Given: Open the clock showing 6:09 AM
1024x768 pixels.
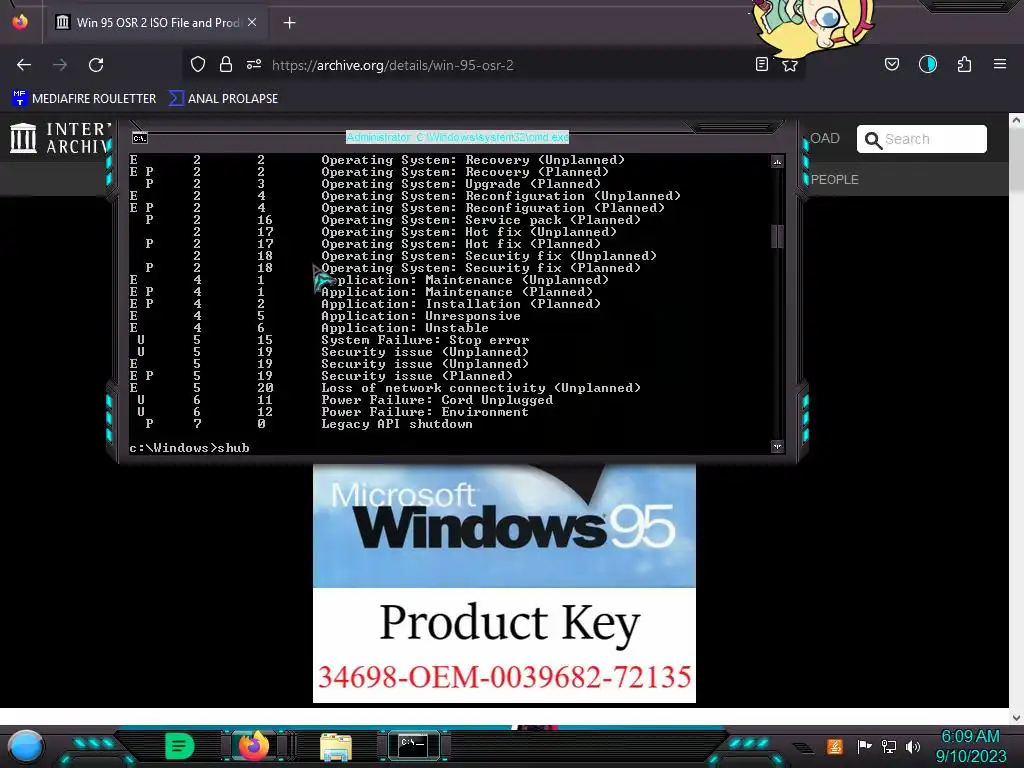Looking at the screenshot, I should pyautogui.click(x=970, y=746).
